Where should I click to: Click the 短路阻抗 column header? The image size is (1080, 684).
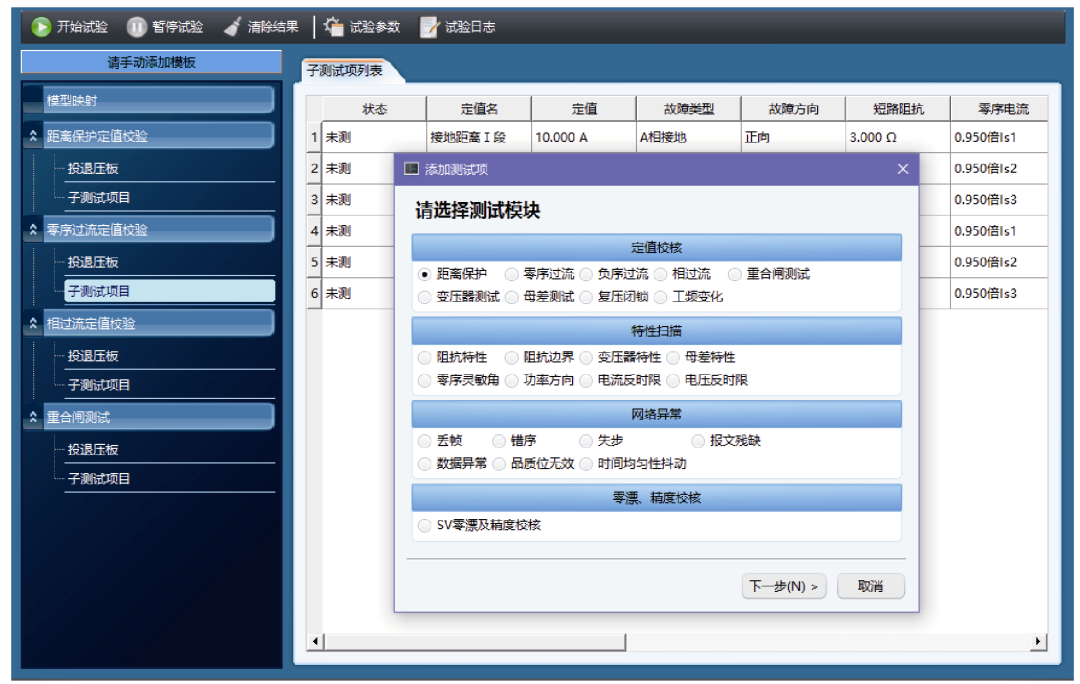pos(898,109)
